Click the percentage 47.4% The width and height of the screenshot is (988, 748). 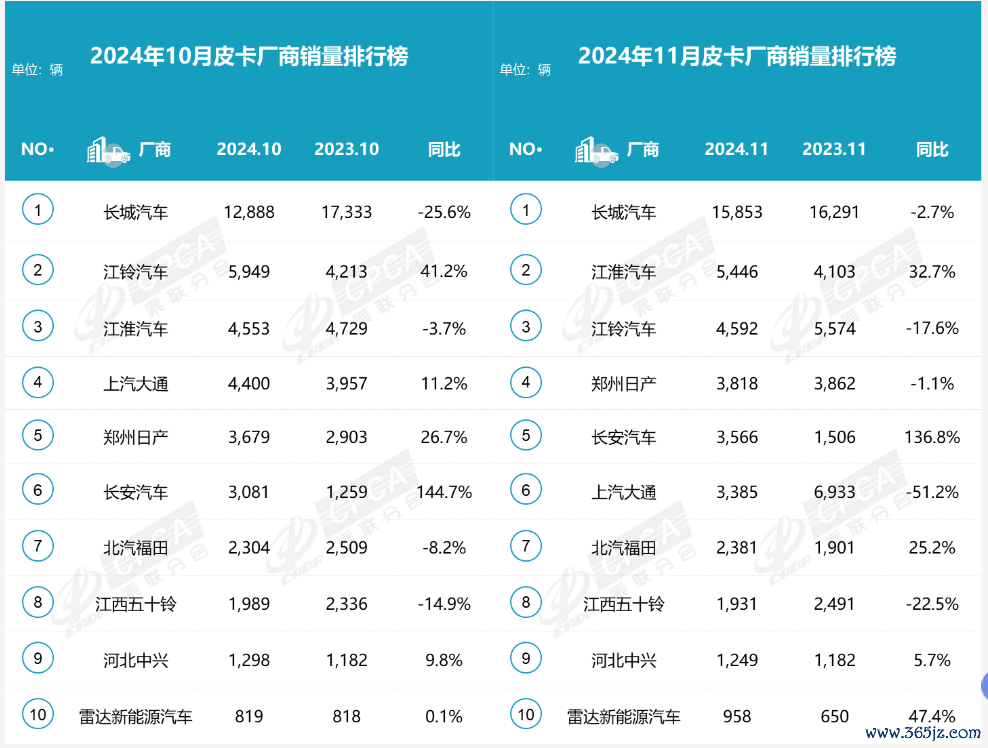click(932, 716)
